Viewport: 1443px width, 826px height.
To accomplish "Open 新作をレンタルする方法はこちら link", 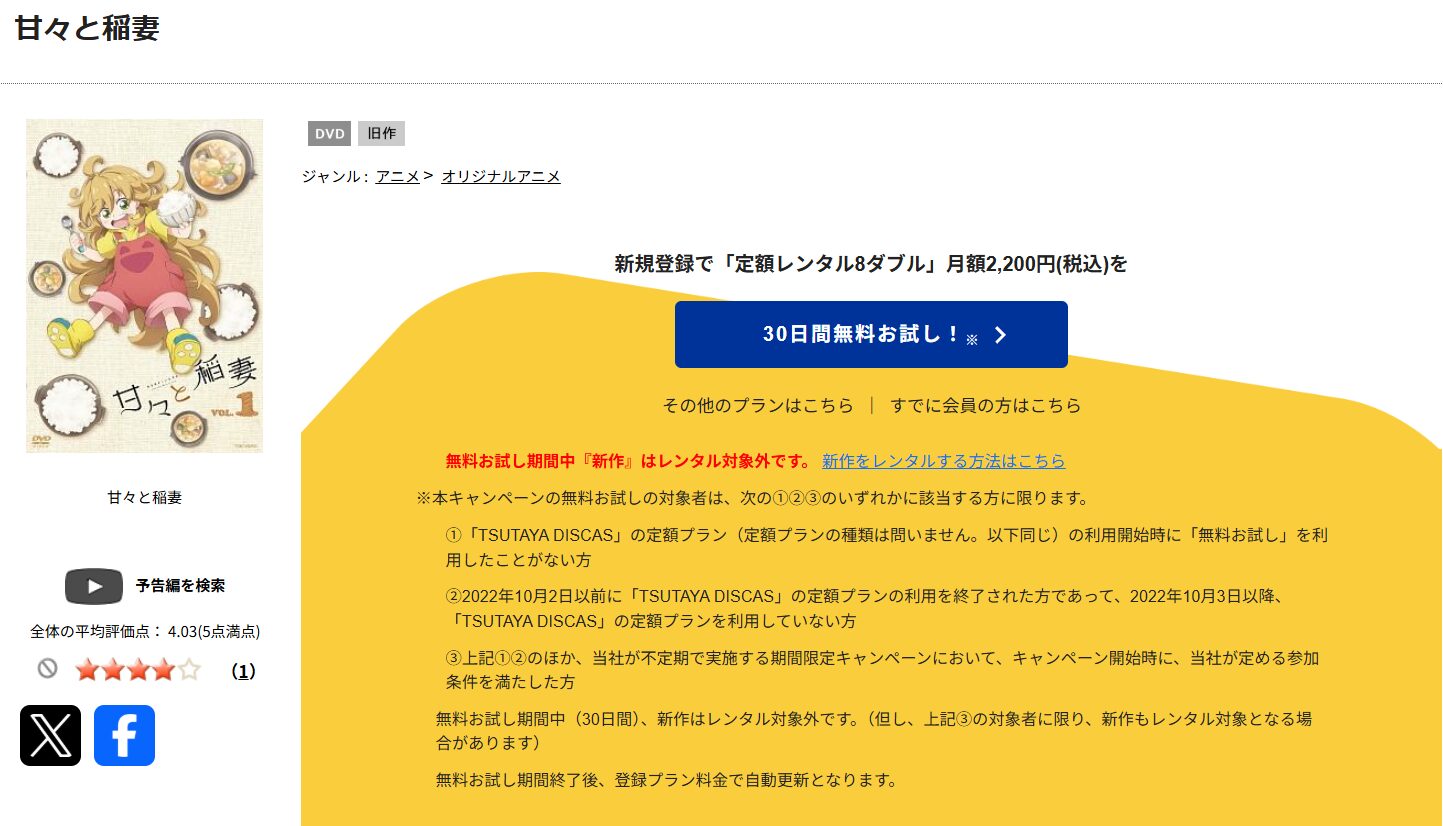I will (944, 461).
